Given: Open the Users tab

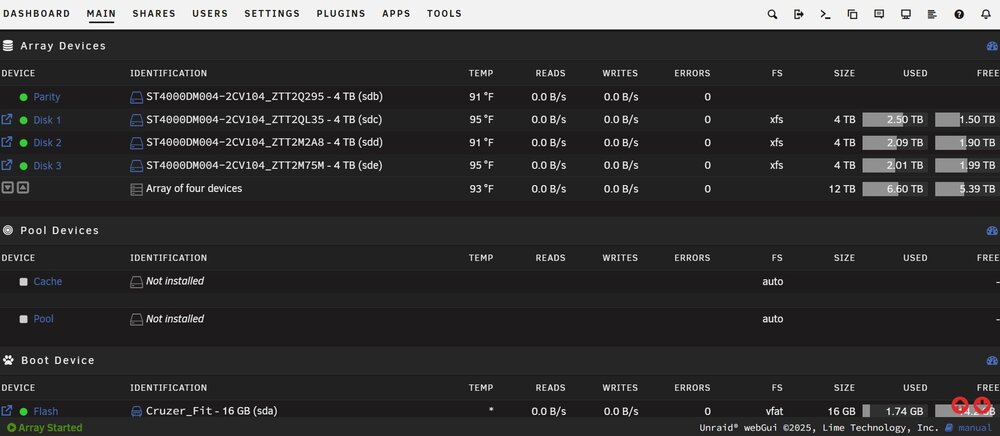Looking at the screenshot, I should pos(210,13).
